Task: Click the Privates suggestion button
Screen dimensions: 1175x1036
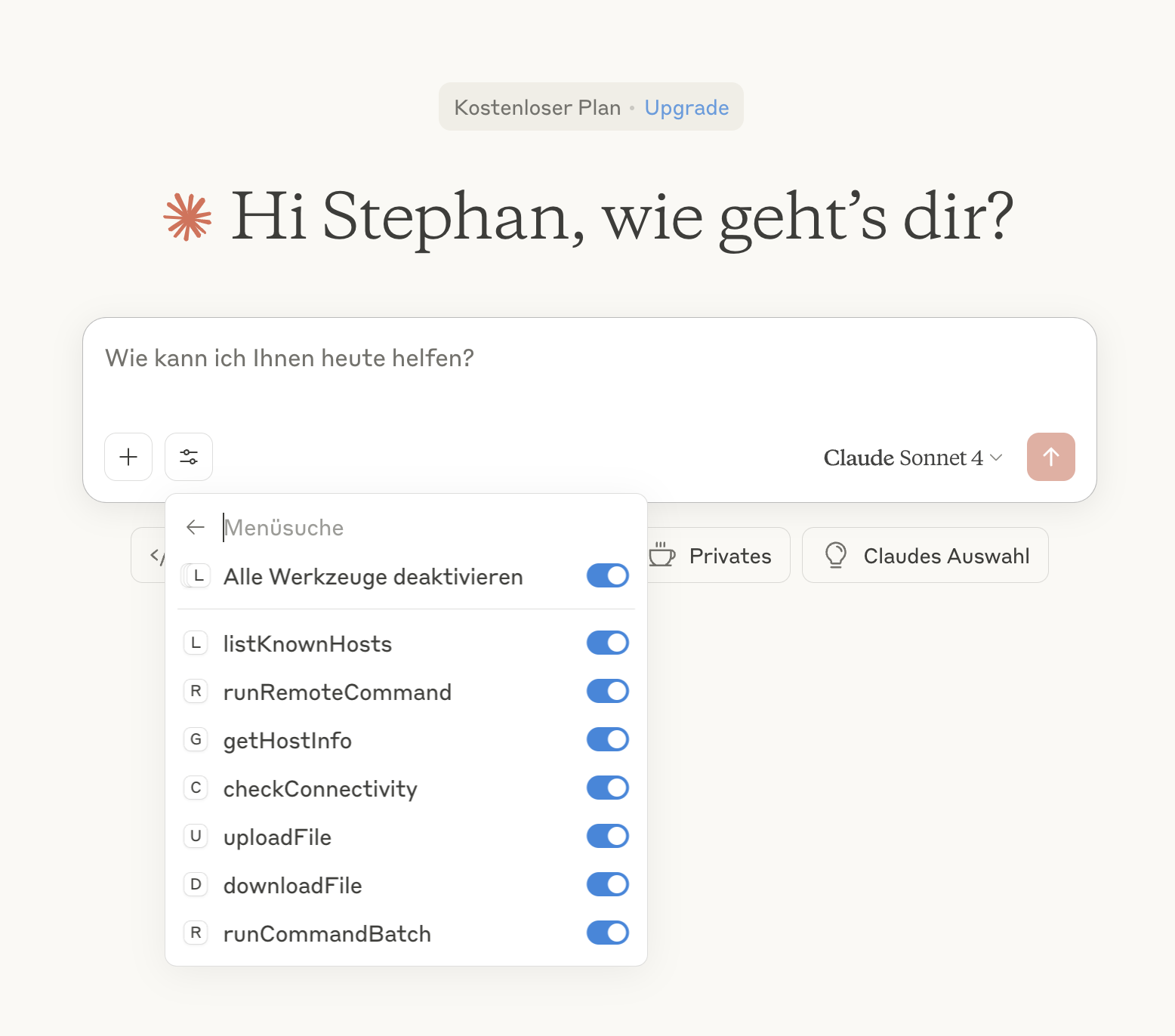Action: (717, 555)
